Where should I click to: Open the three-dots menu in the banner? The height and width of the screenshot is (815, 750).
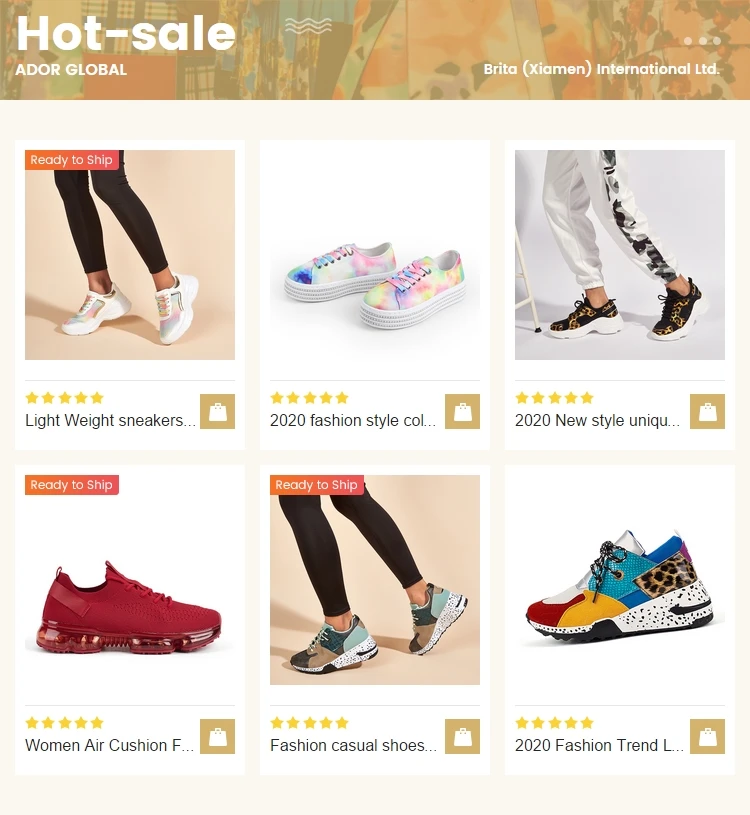click(702, 41)
